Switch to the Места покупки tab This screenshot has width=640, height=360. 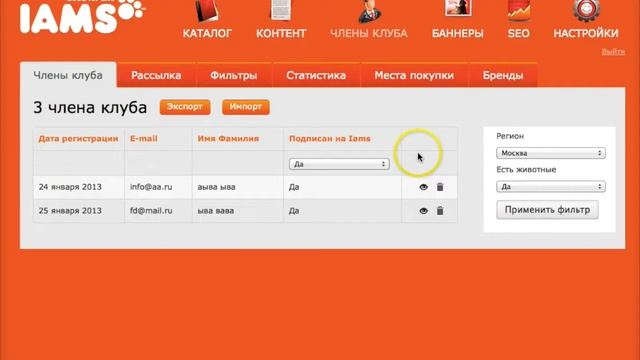[414, 75]
